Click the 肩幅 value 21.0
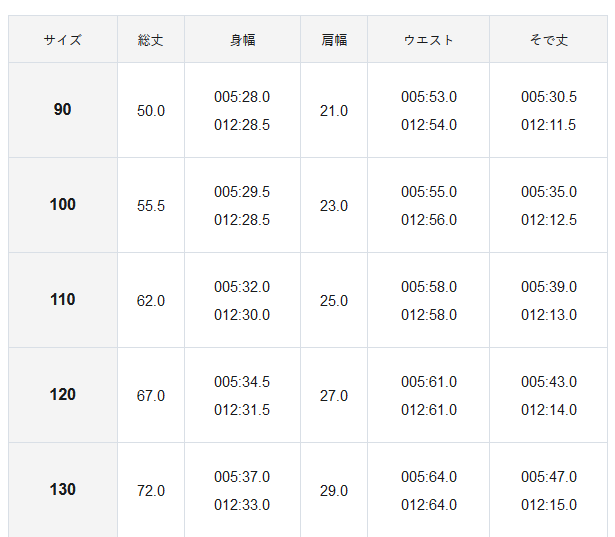Image resolution: width=615 pixels, height=537 pixels. [334, 111]
